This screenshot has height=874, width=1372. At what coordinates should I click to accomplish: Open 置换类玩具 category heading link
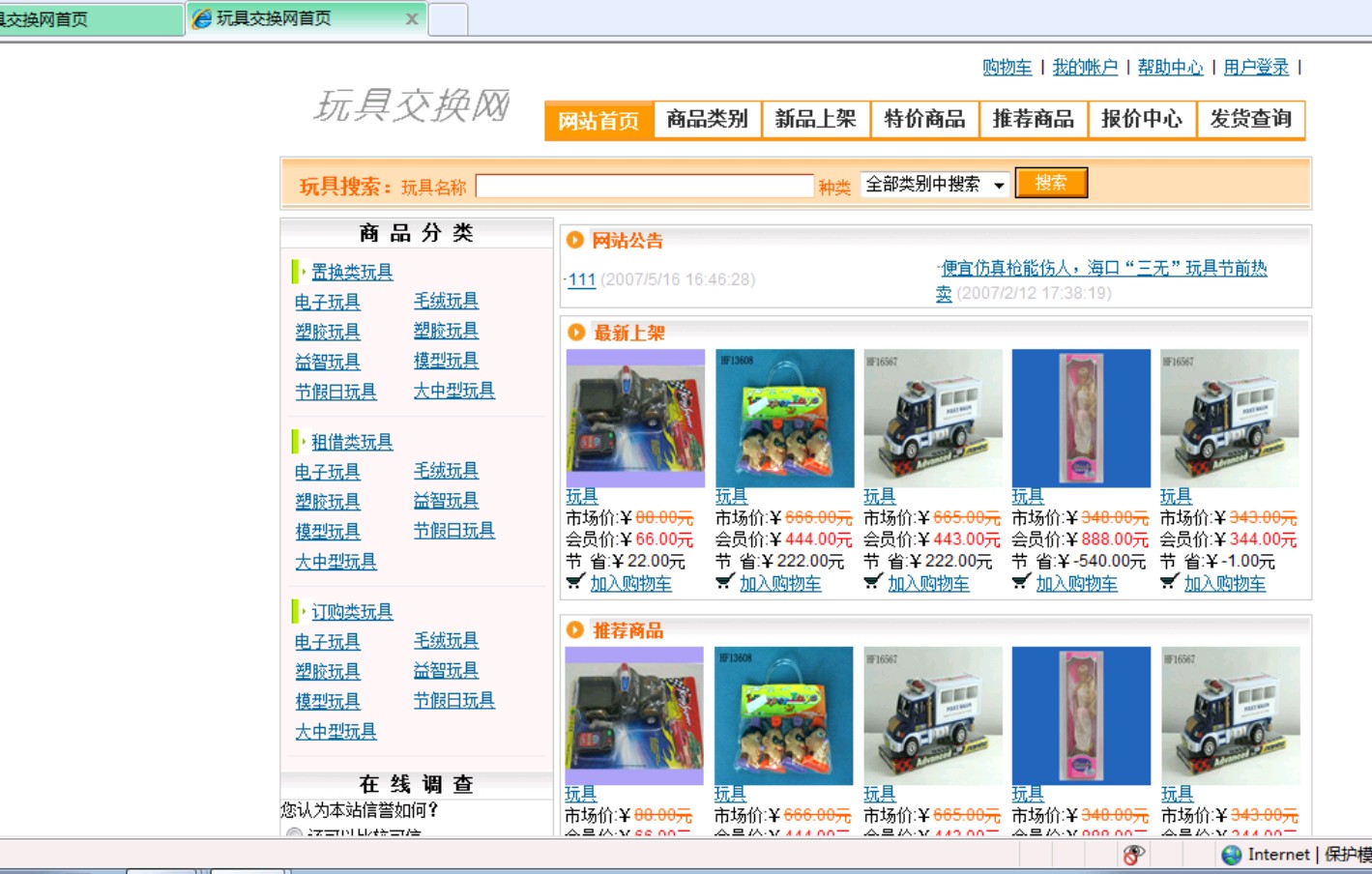(x=352, y=273)
